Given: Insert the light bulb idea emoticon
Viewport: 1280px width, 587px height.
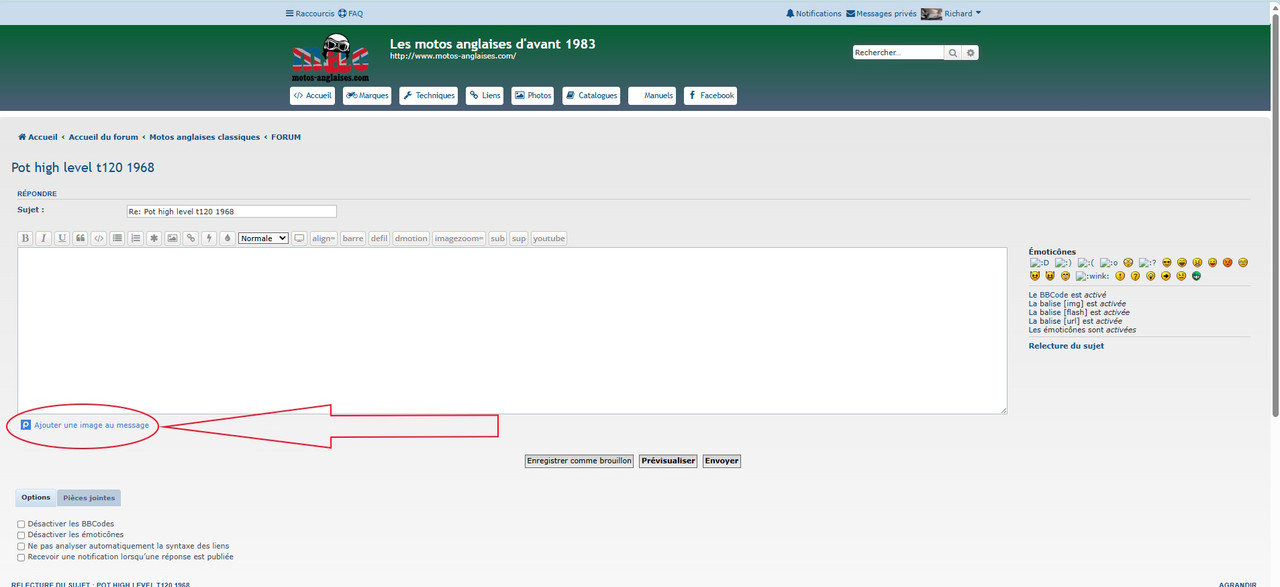Looking at the screenshot, I should (1151, 276).
